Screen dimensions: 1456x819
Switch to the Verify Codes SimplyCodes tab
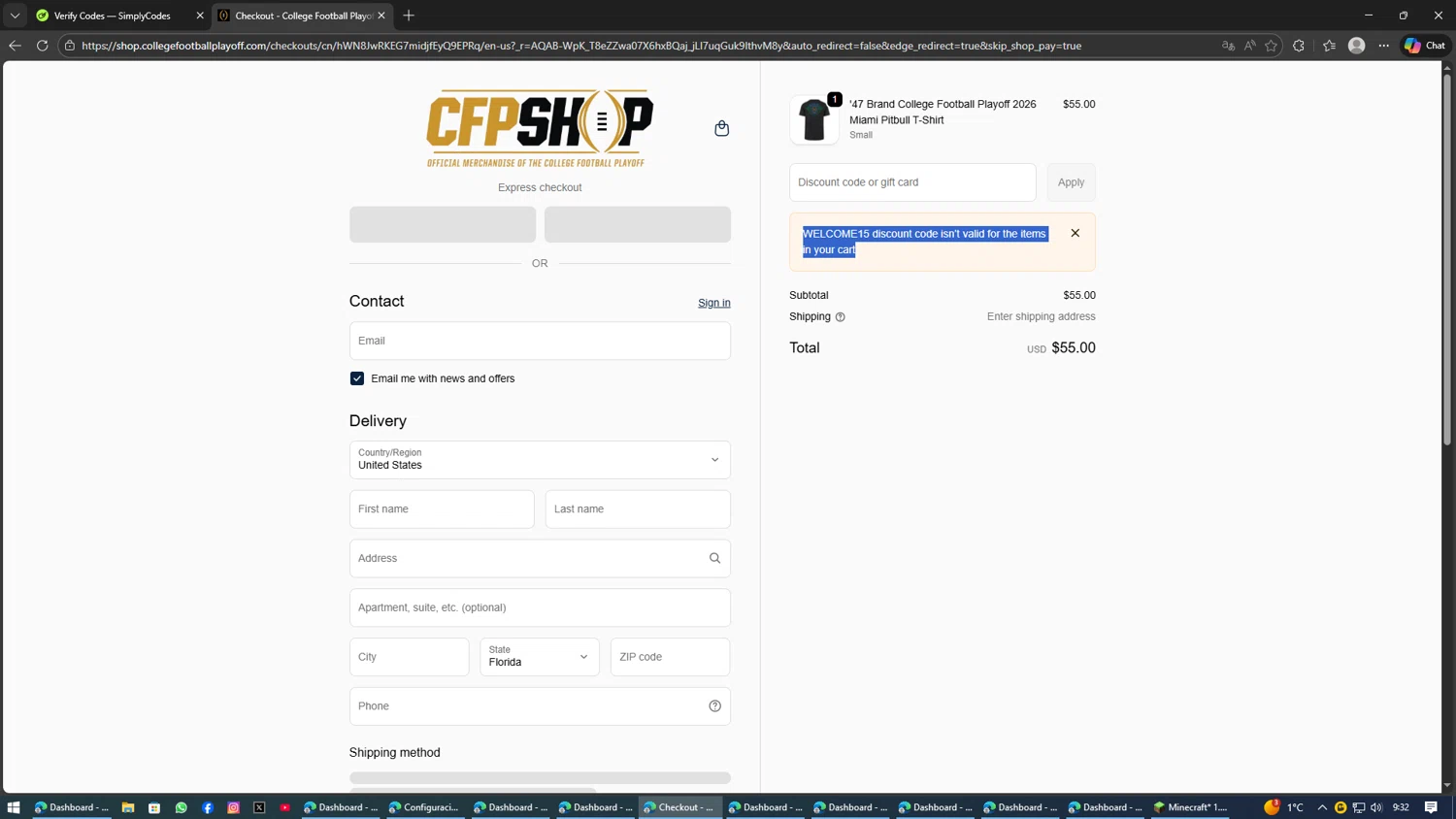113,16
